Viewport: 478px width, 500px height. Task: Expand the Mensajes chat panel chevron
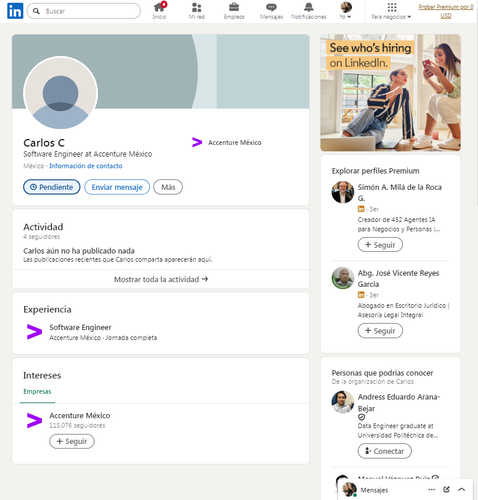(462, 490)
